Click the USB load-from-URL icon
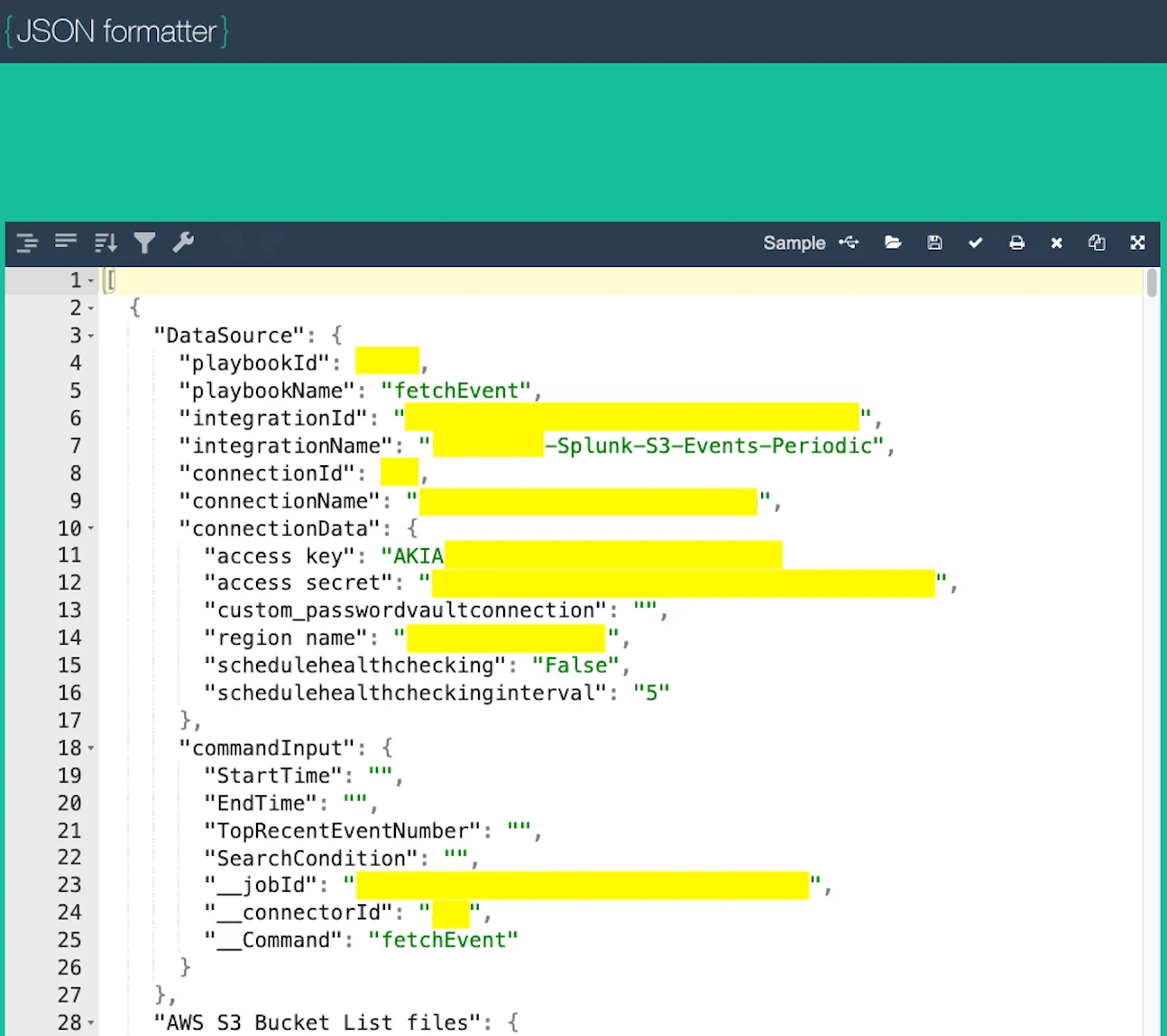 pyautogui.click(x=849, y=243)
